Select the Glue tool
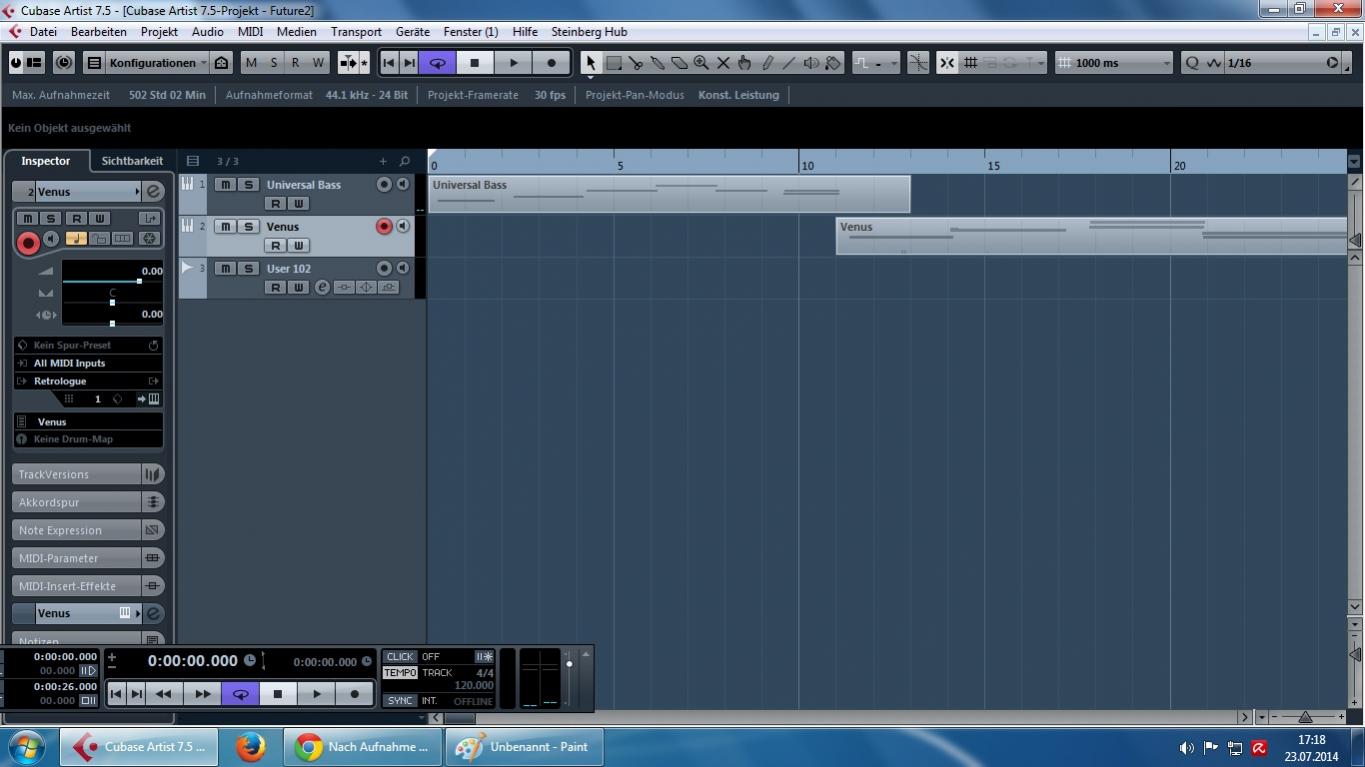The height and width of the screenshot is (767, 1365). (x=658, y=63)
